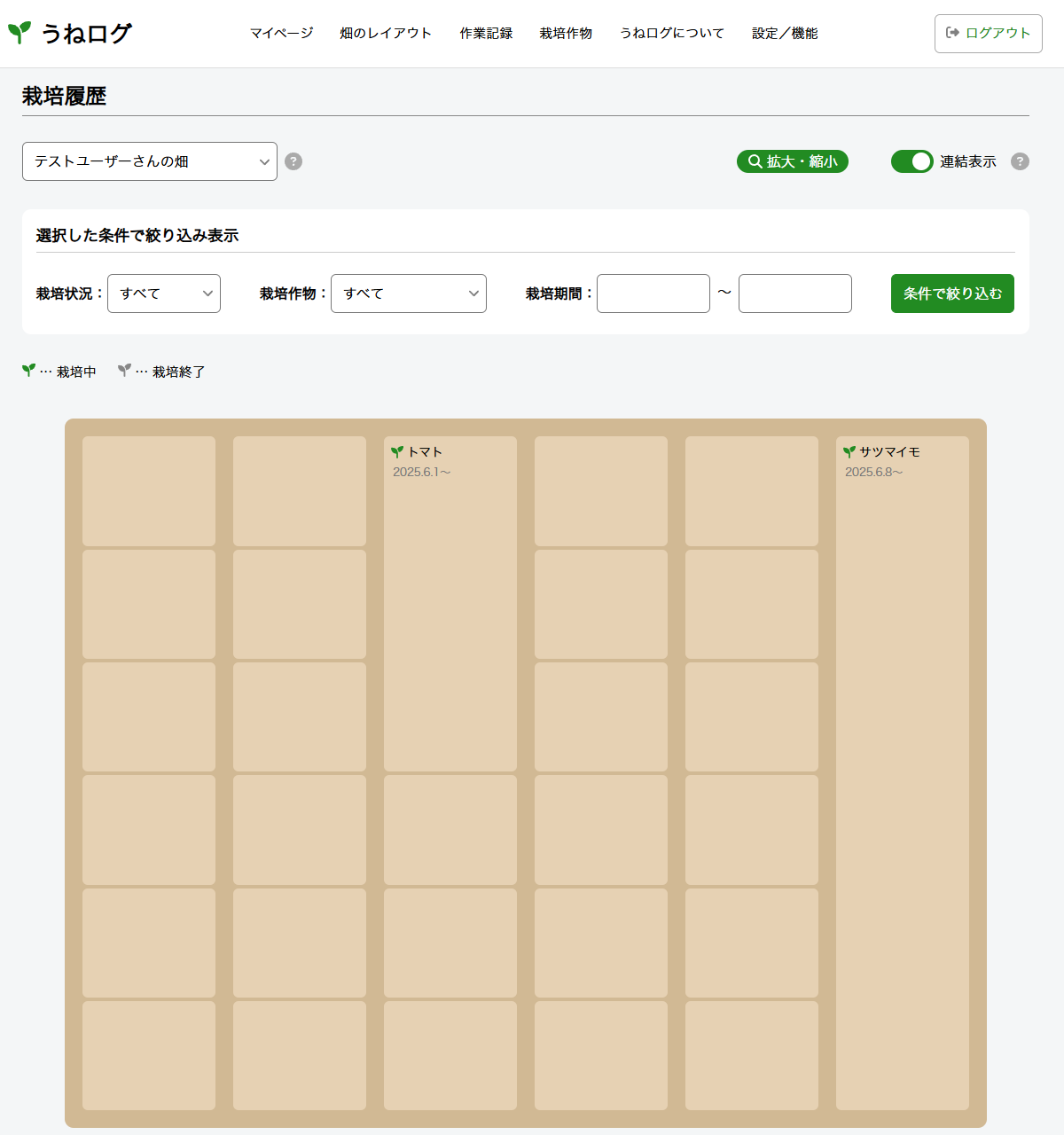Image resolution: width=1064 pixels, height=1135 pixels.
Task: Click the 栽培期間 start date field
Action: click(653, 294)
